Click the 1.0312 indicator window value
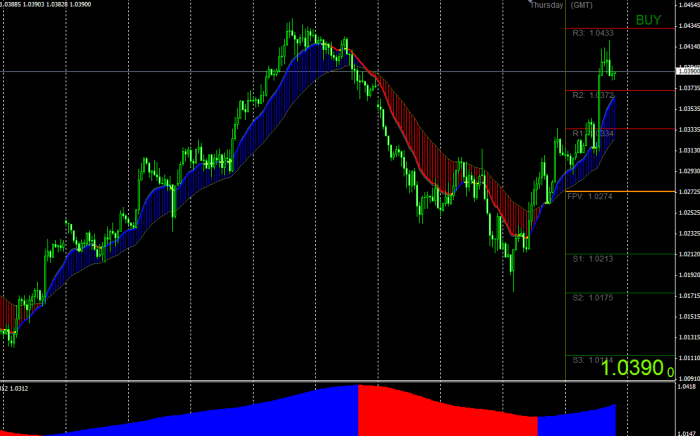This screenshot has width=700, height=436. click(x=19, y=389)
